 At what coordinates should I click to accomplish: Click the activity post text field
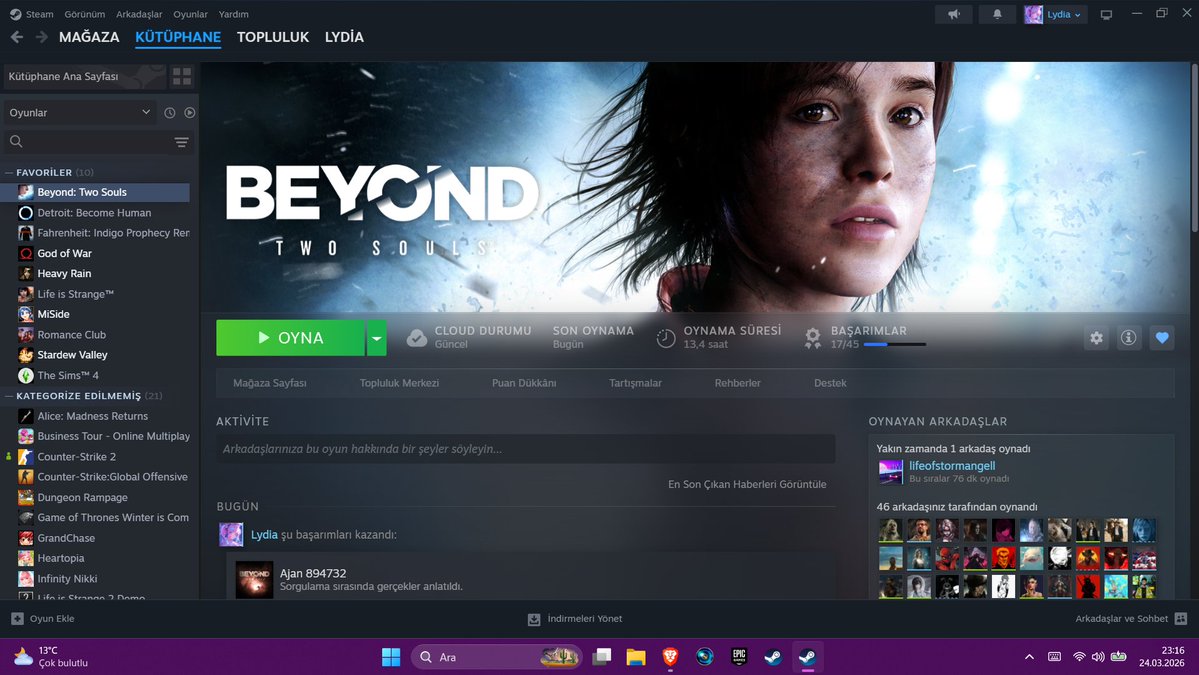pos(525,449)
